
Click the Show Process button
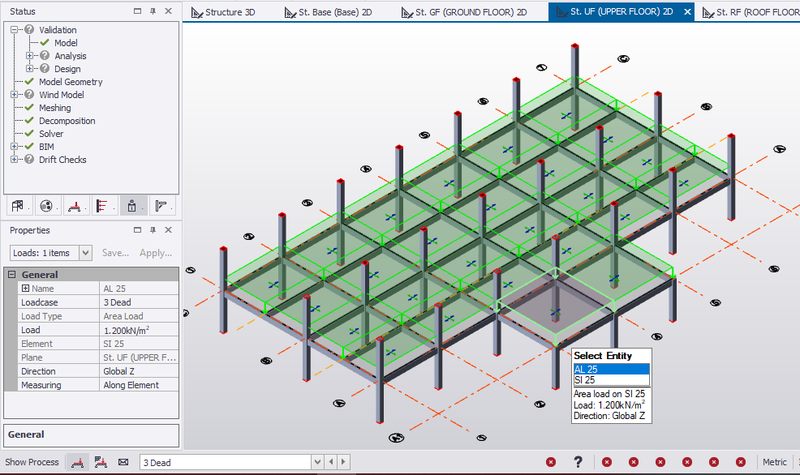coord(32,462)
